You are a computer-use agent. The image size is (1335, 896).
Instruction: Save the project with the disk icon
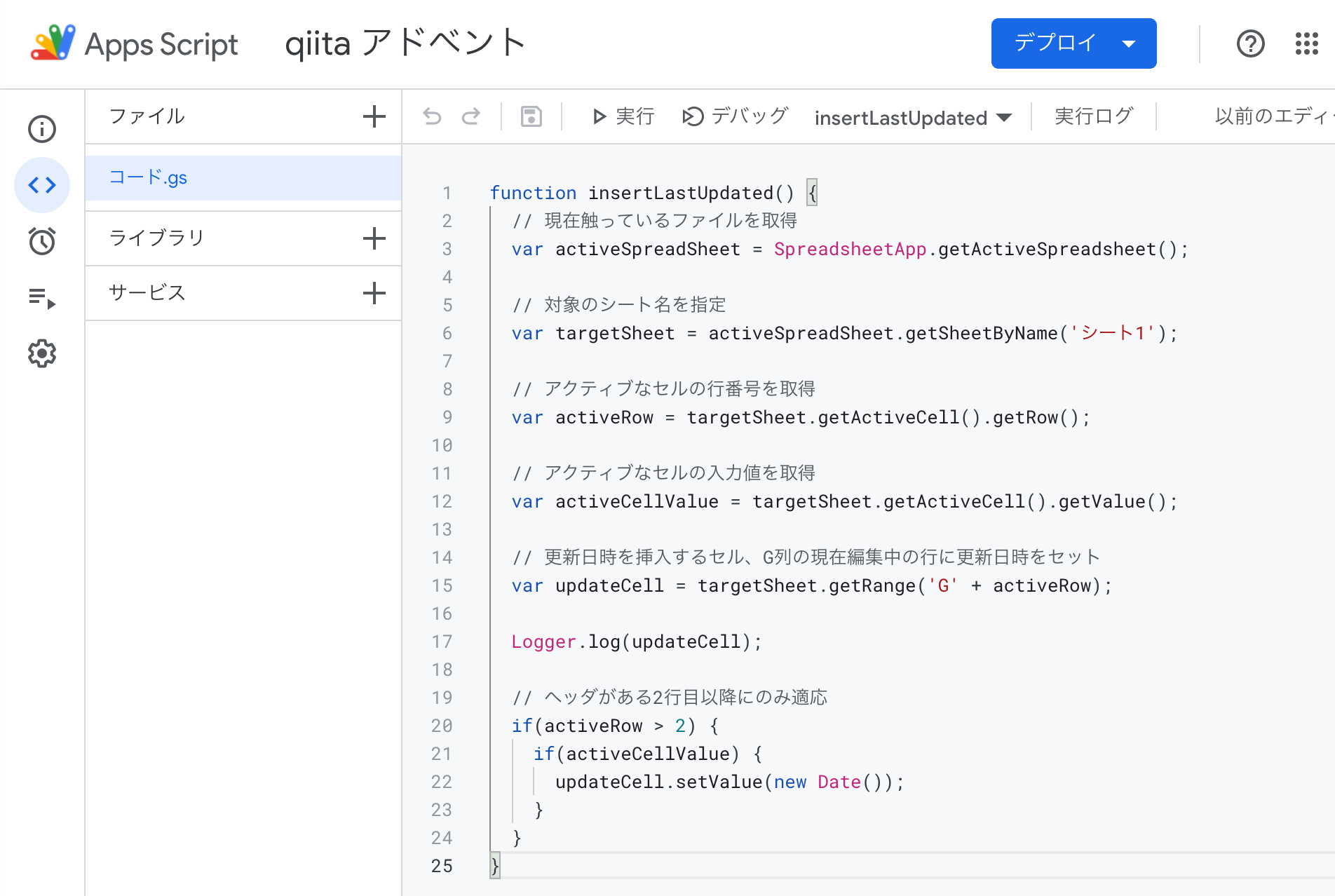pyautogui.click(x=531, y=116)
